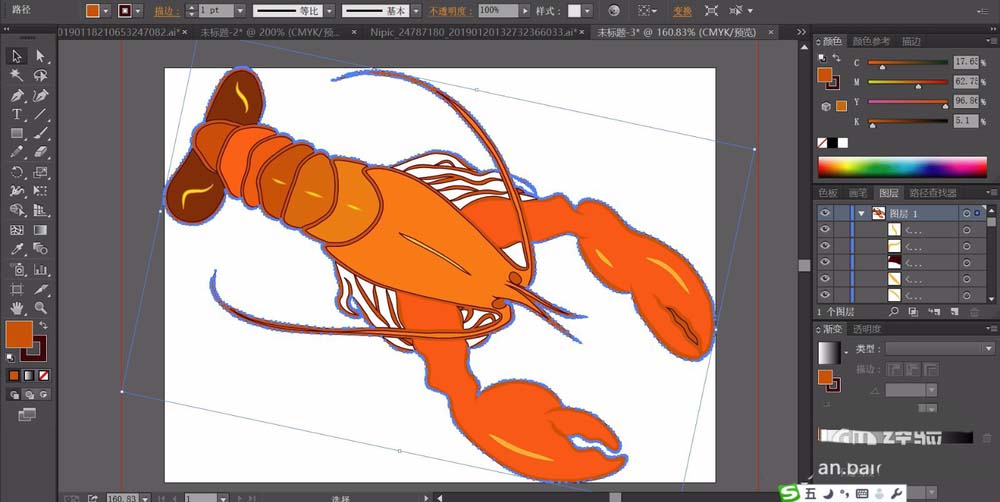Image resolution: width=1000 pixels, height=502 pixels.
Task: Select the Zoom magnifier tool
Action: [40, 308]
